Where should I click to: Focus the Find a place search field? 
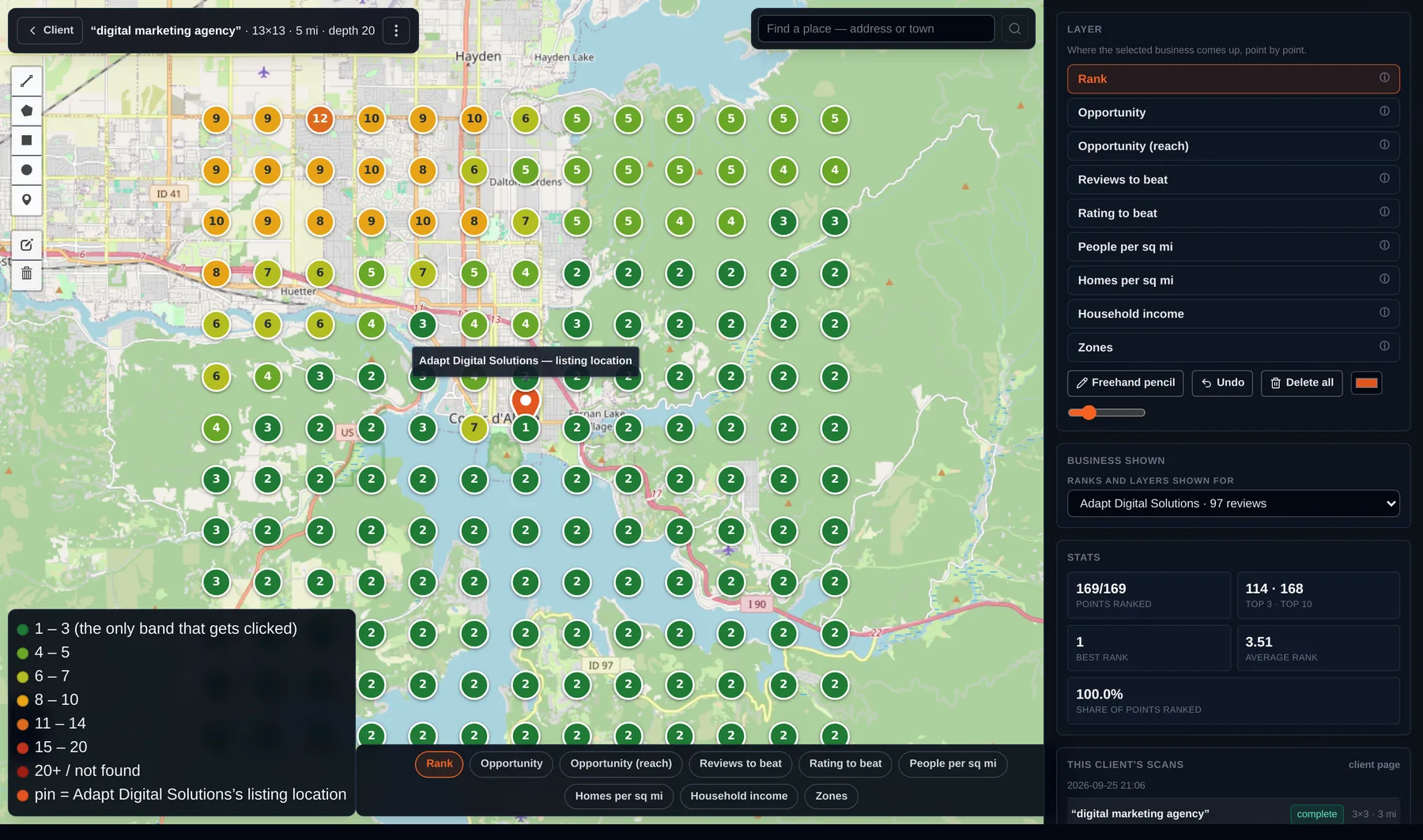(x=876, y=28)
